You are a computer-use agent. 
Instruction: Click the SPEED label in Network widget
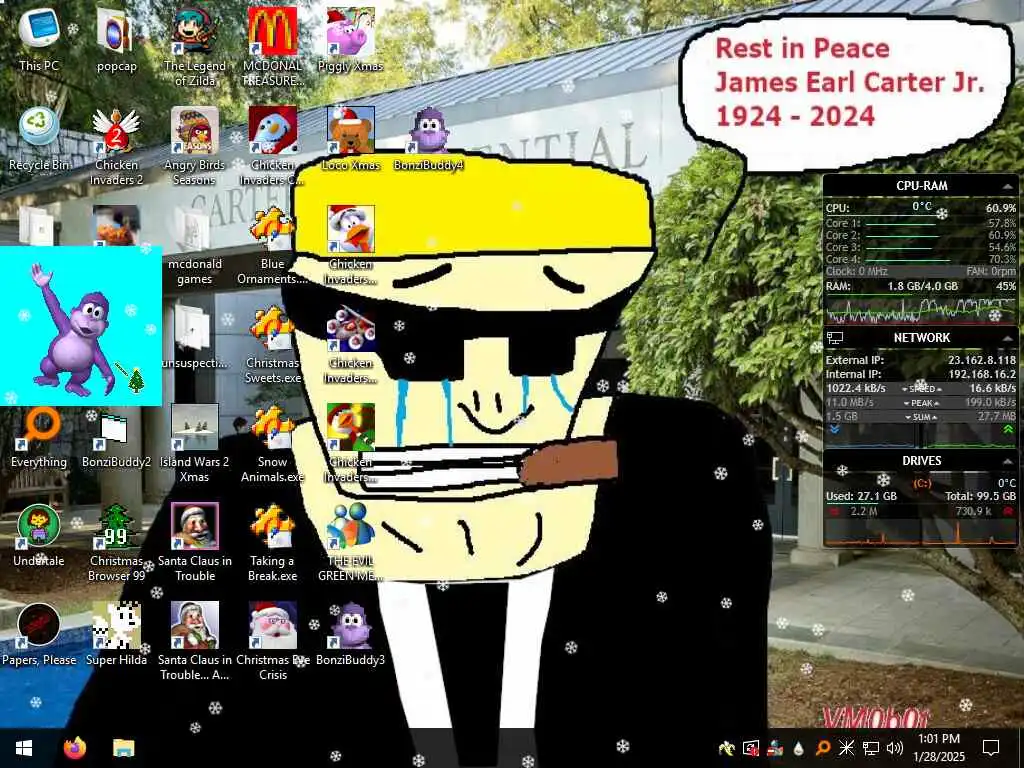(921, 389)
